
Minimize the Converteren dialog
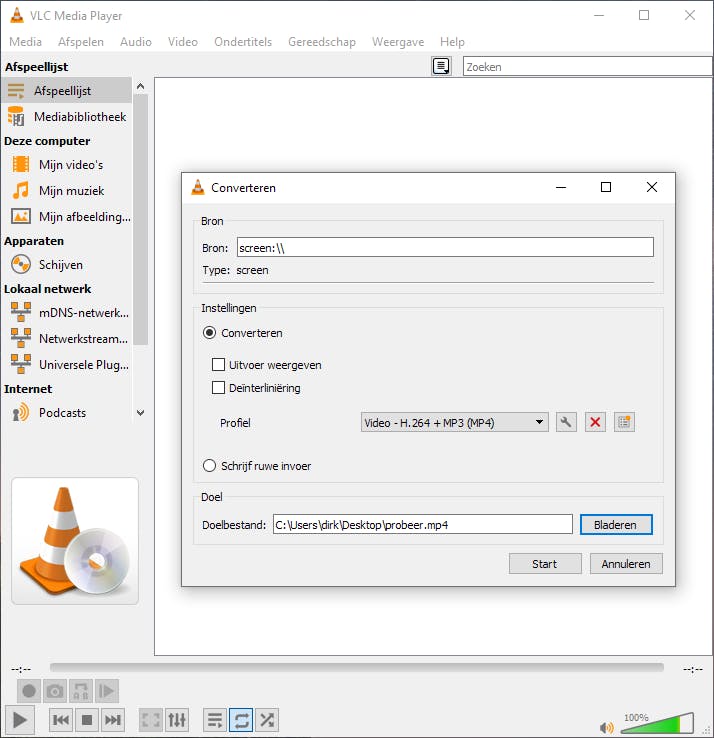click(x=561, y=187)
